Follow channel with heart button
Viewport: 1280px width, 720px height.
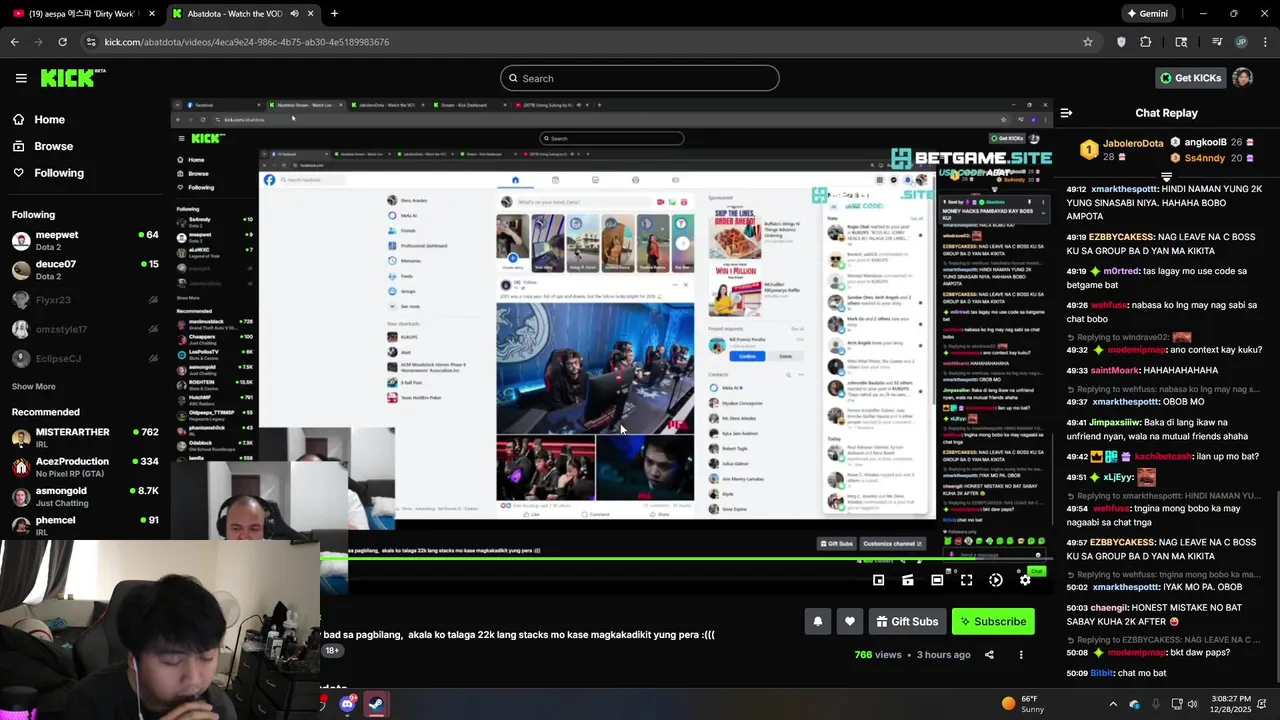(x=850, y=622)
